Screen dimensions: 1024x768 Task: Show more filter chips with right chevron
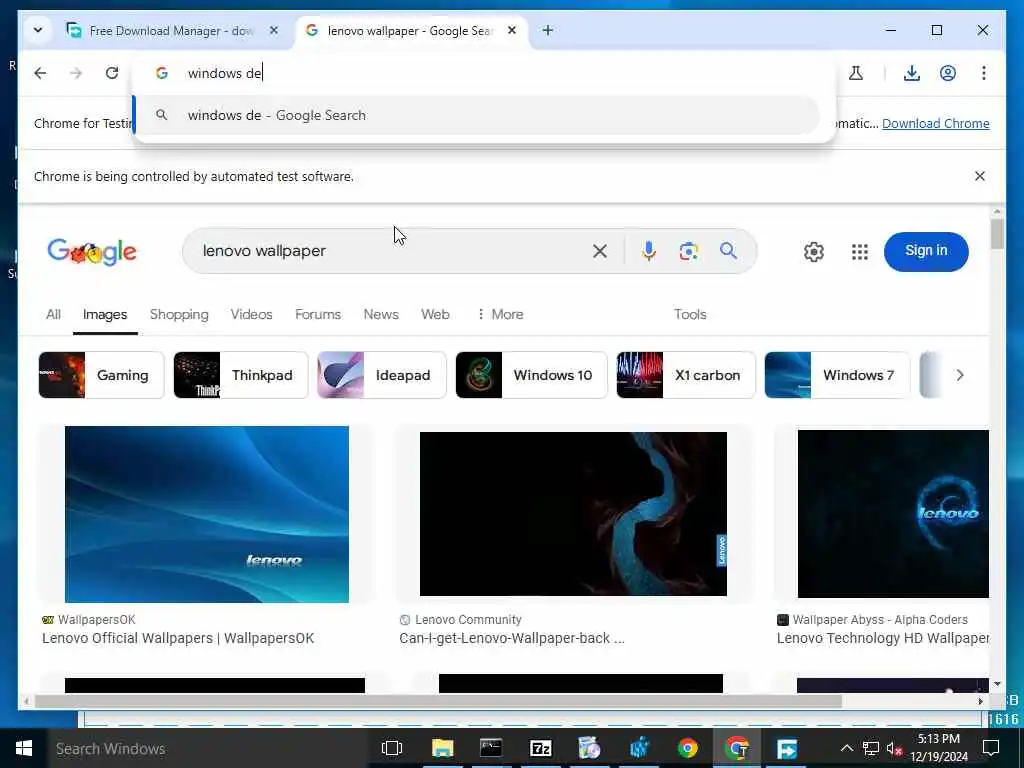pos(959,375)
